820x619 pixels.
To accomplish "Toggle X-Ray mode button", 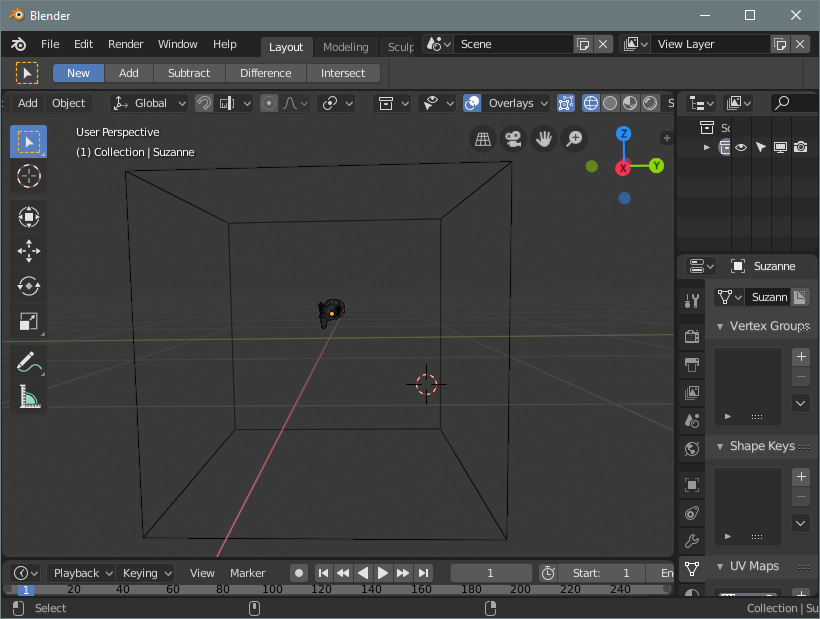I will (x=565, y=104).
